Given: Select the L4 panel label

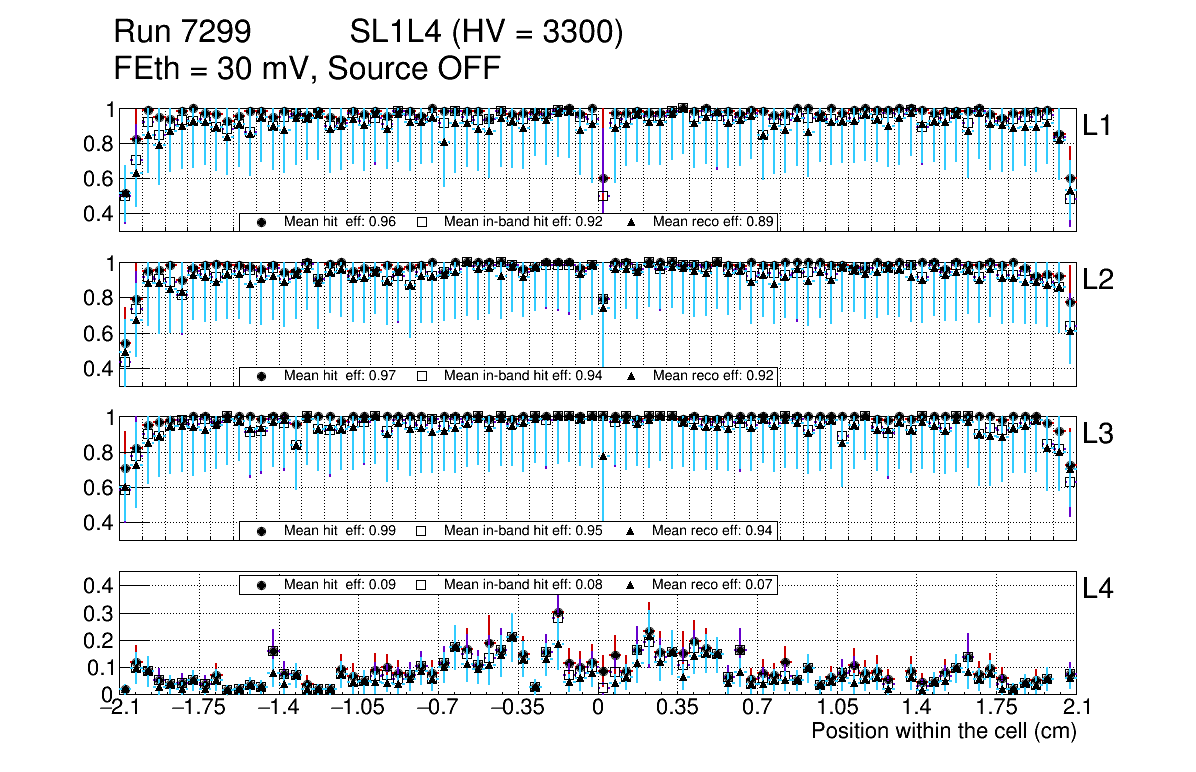Looking at the screenshot, I should tap(1098, 589).
